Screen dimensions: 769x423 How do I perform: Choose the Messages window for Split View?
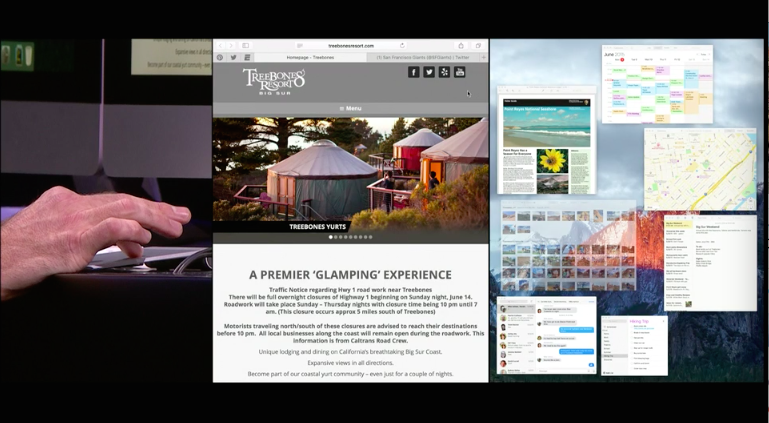pyautogui.click(x=546, y=335)
